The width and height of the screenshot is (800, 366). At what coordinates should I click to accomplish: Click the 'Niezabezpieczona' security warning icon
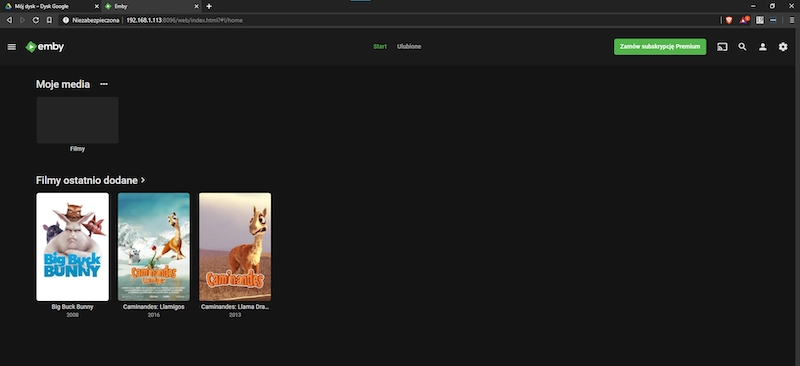tap(66, 20)
